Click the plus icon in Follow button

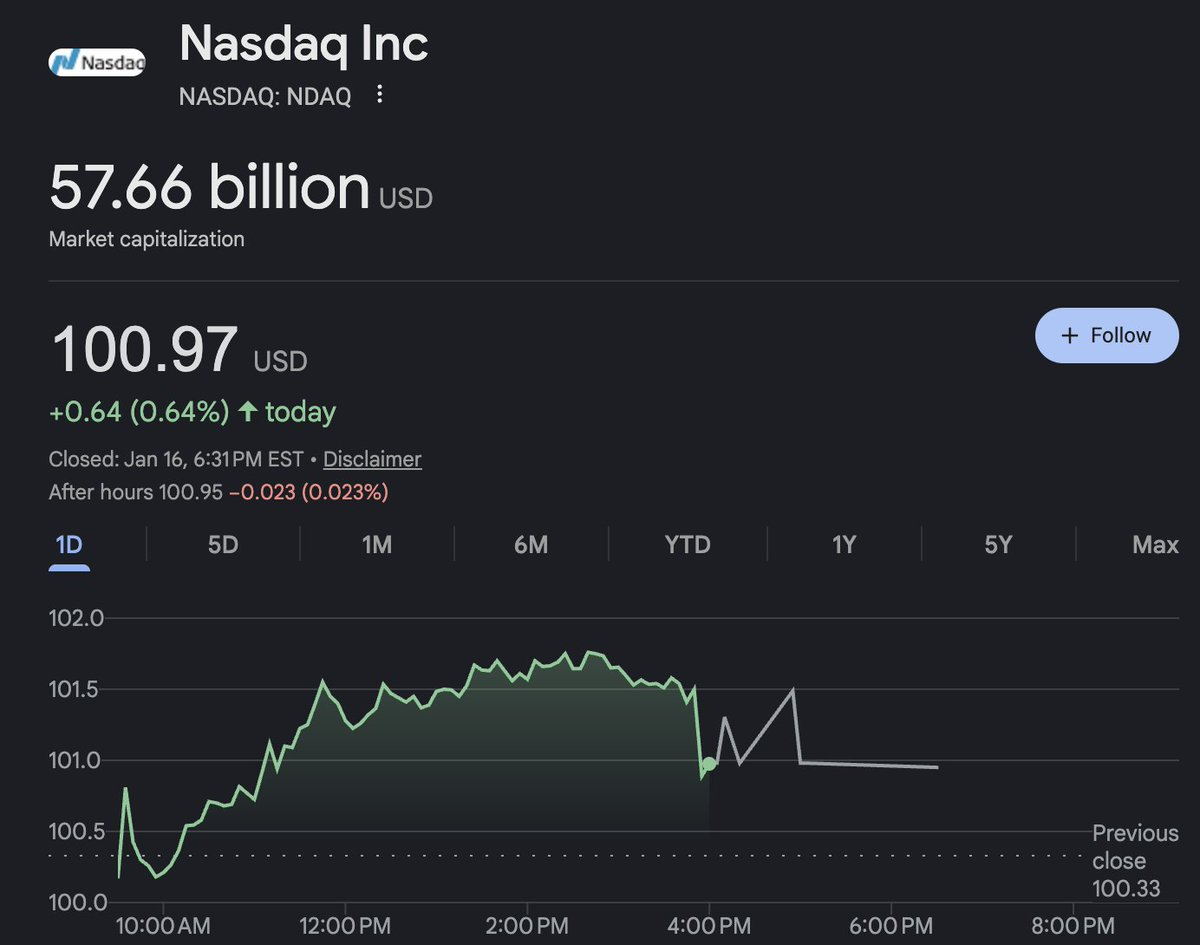tap(1070, 336)
